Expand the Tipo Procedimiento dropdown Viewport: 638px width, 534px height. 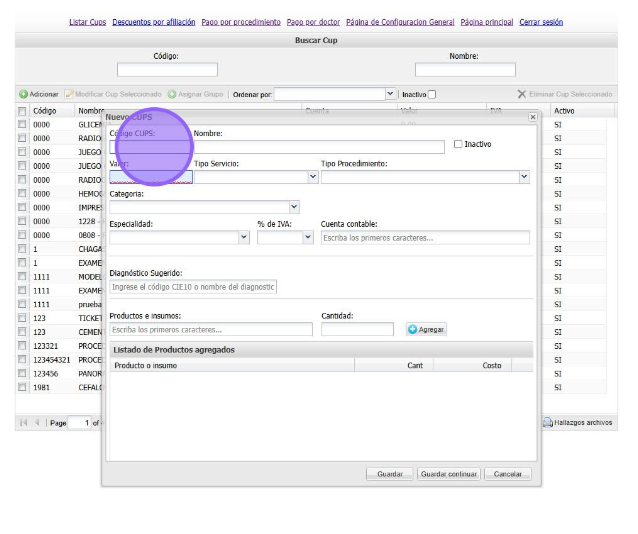[524, 177]
